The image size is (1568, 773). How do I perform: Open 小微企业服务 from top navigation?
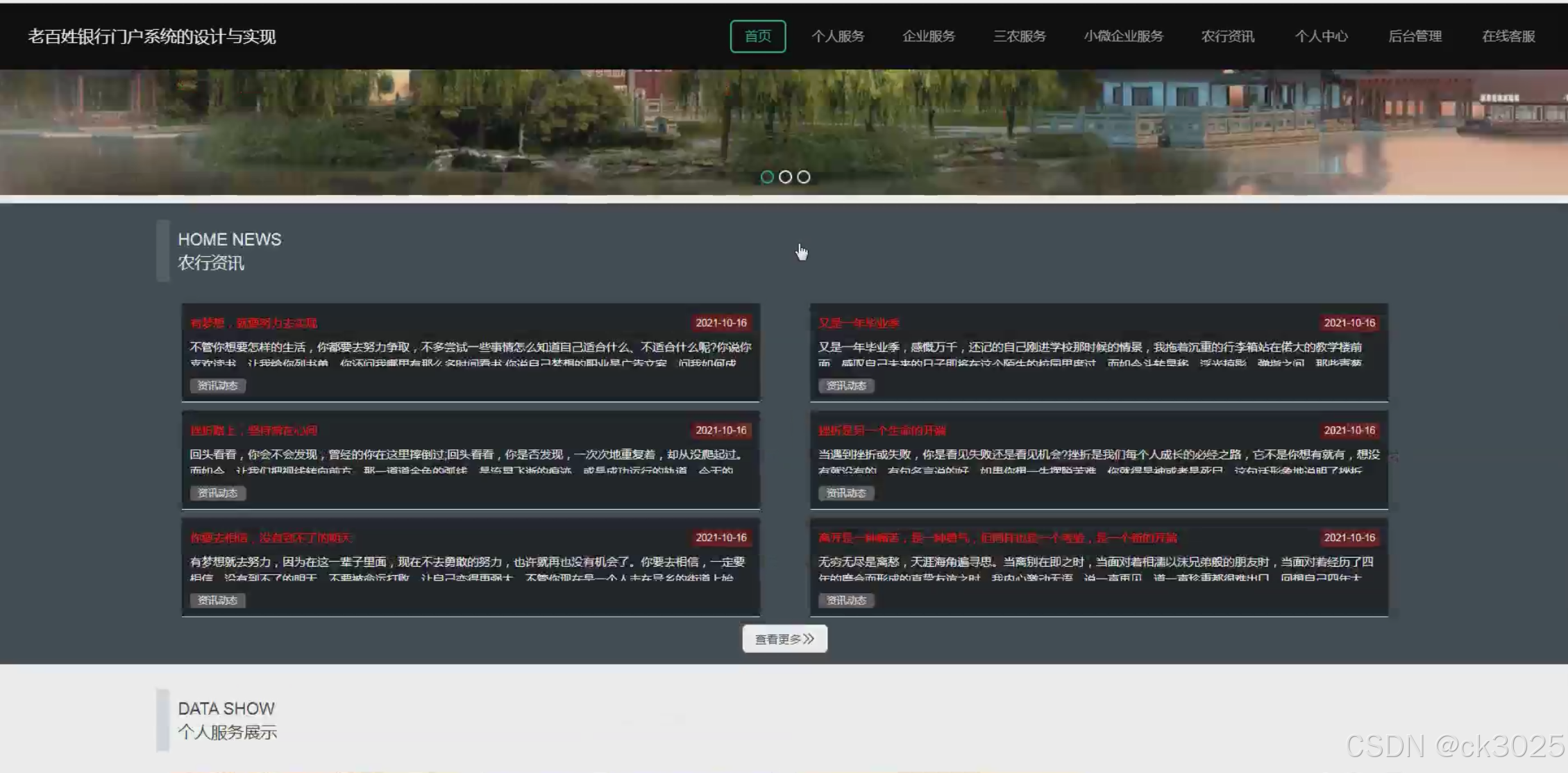pos(1123,36)
